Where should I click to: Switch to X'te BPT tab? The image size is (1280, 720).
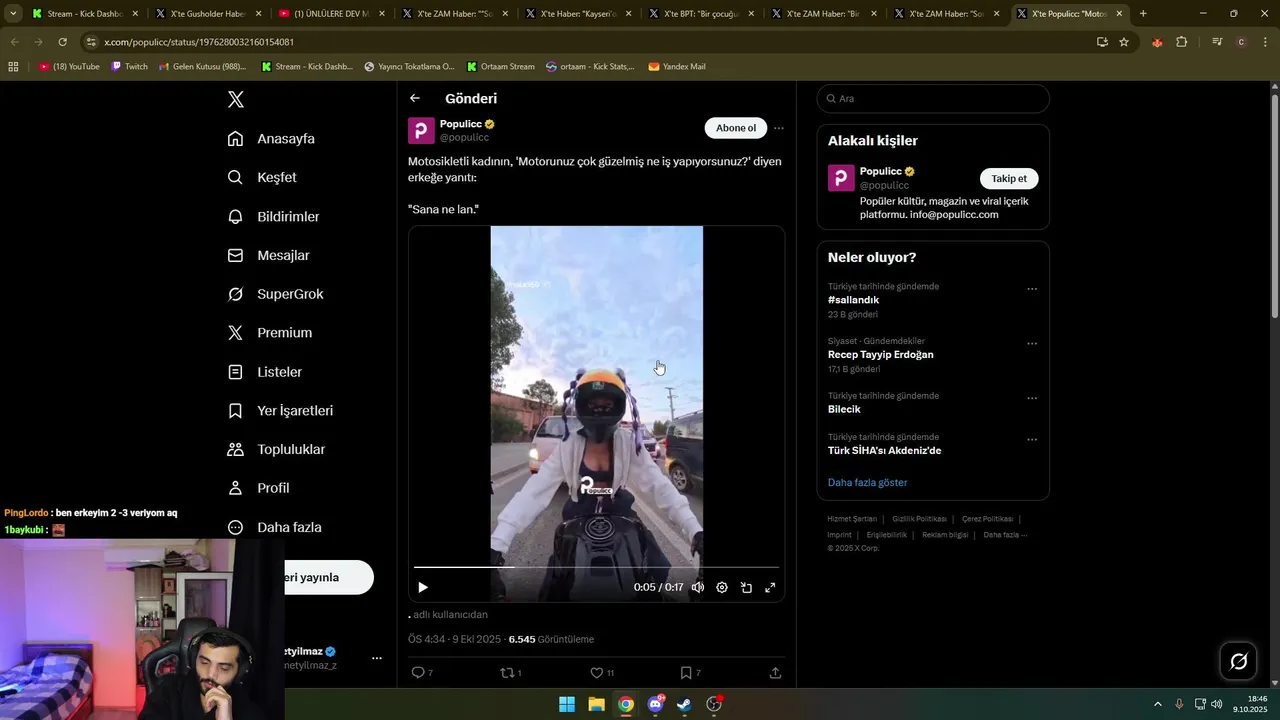[700, 14]
